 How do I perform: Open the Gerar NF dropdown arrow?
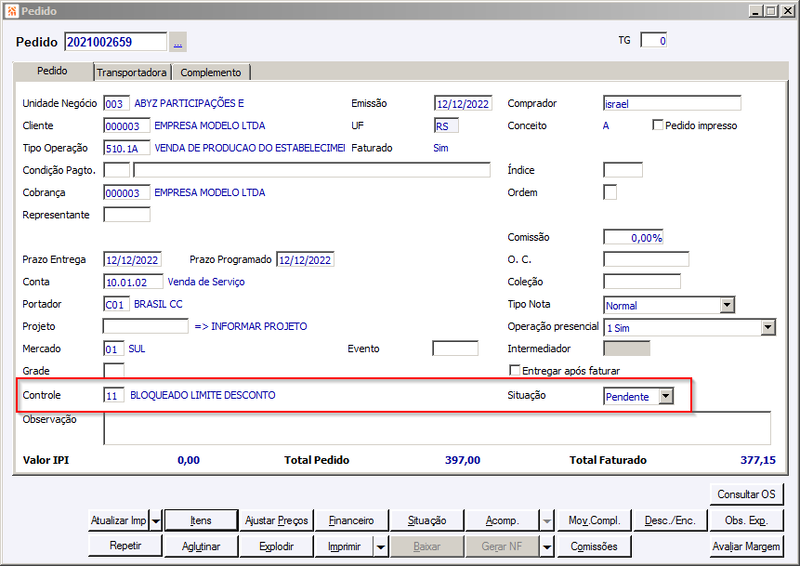pyautogui.click(x=547, y=547)
